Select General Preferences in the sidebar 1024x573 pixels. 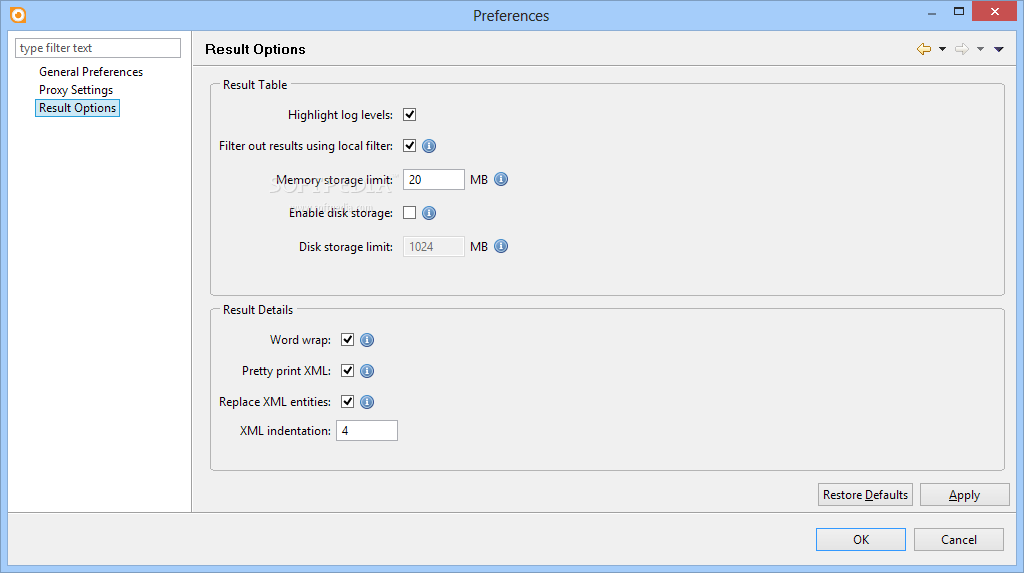[x=91, y=72]
